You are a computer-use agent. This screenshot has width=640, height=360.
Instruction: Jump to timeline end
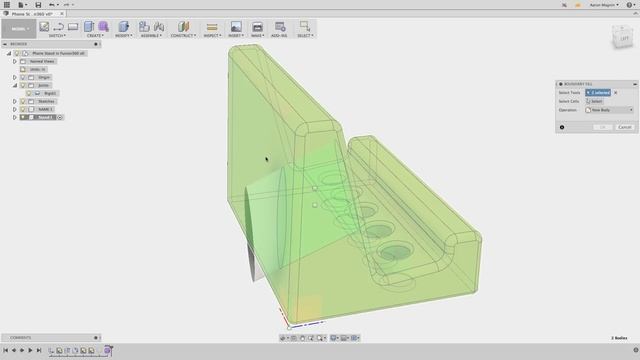(39, 350)
